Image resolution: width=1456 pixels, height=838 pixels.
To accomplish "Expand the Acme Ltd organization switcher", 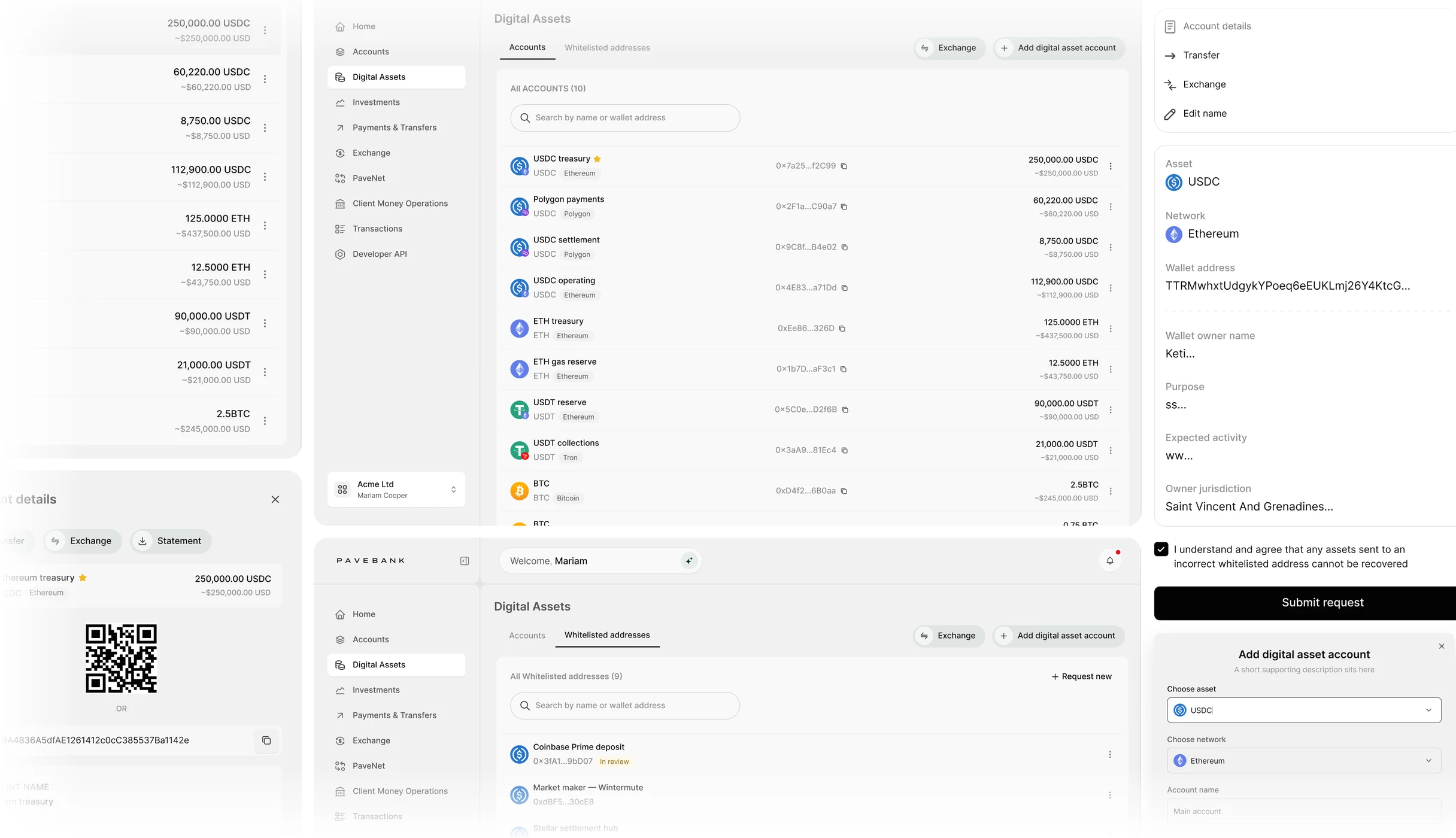I will click(x=396, y=490).
